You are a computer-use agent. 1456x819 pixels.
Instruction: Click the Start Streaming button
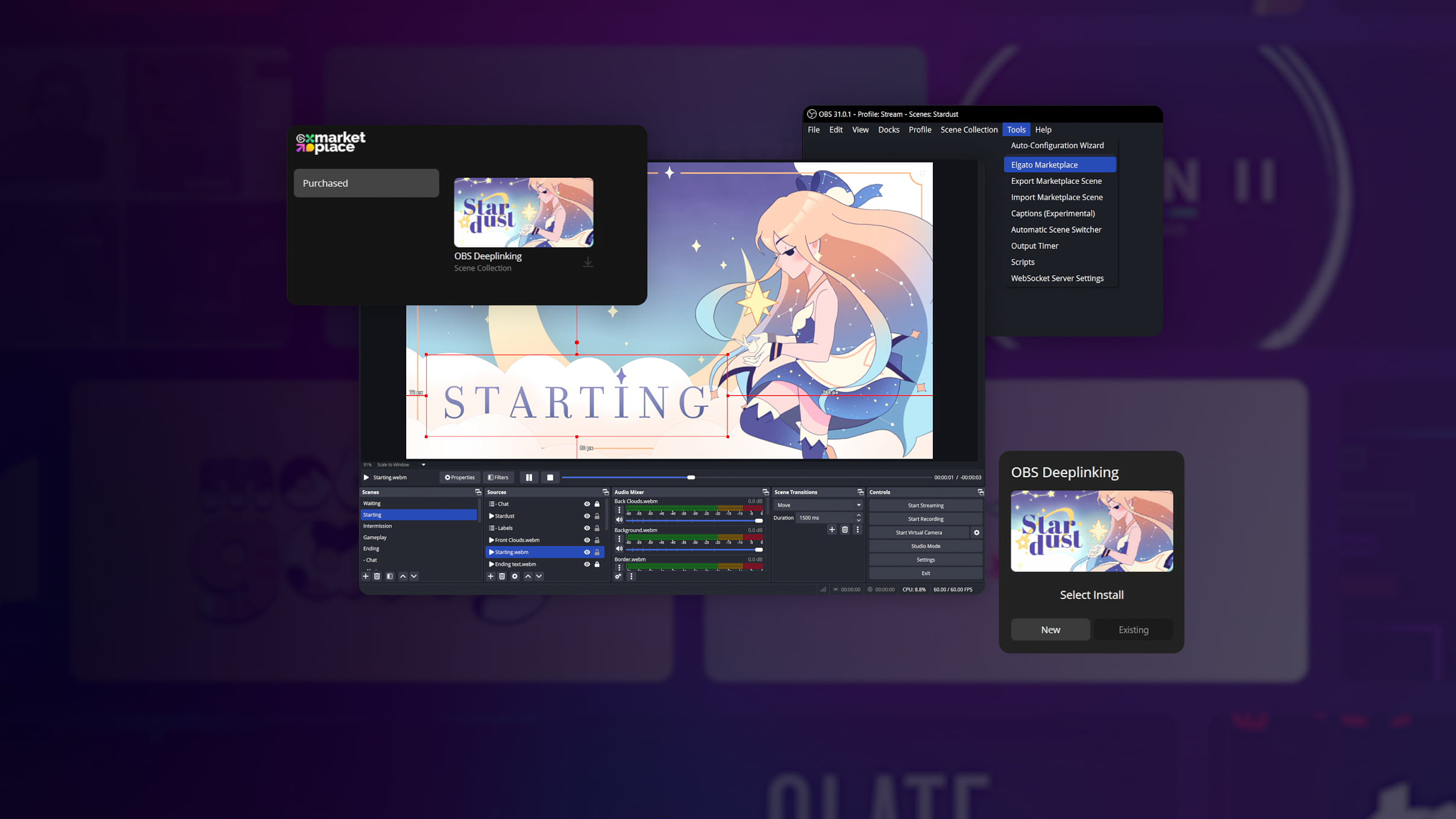click(x=925, y=505)
